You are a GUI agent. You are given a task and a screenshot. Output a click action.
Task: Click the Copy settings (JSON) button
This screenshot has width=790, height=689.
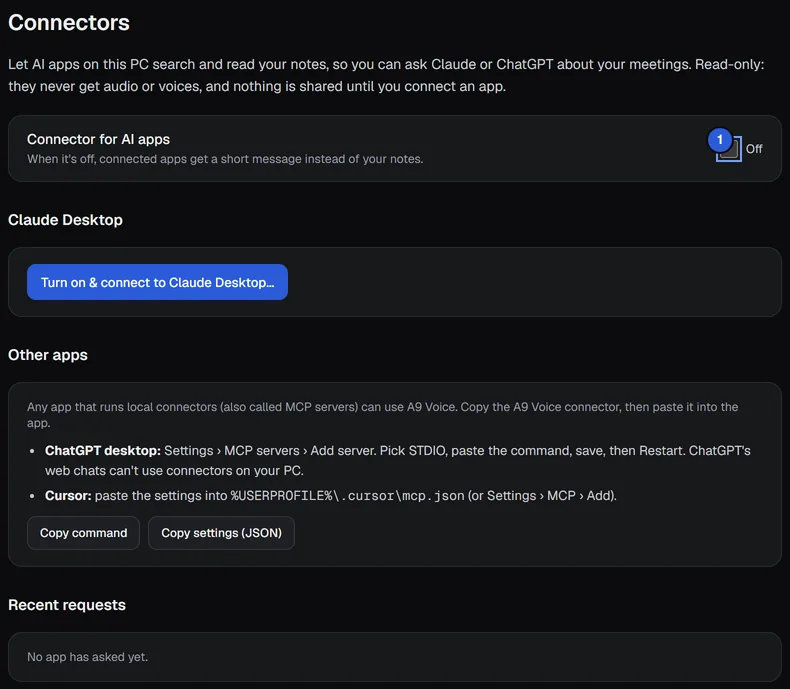(221, 533)
